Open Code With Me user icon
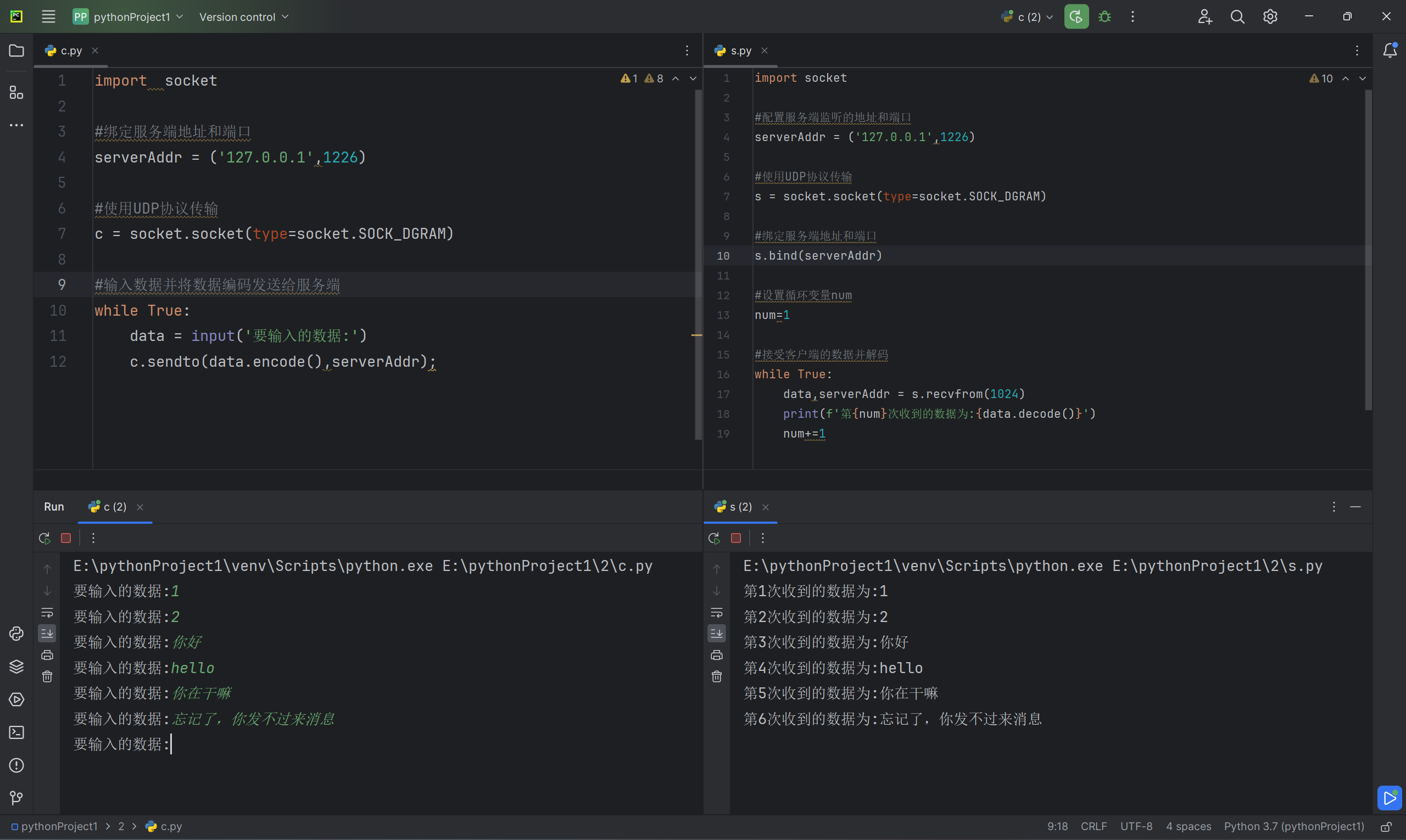 pos(1204,17)
